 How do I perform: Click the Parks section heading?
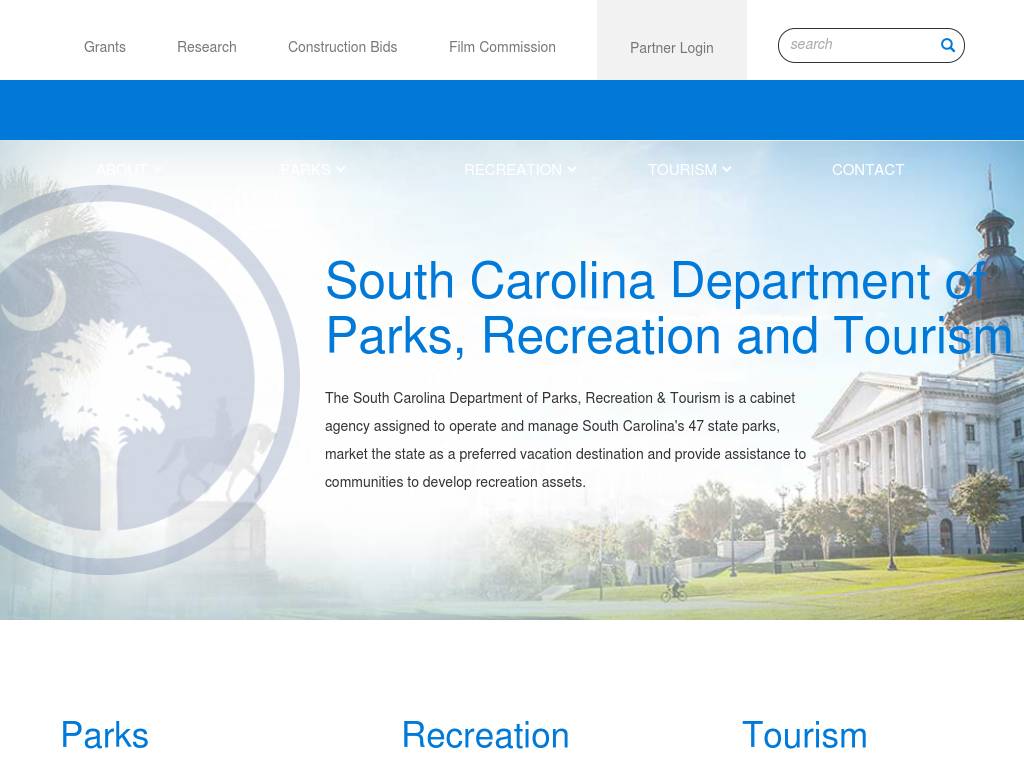[x=105, y=735]
